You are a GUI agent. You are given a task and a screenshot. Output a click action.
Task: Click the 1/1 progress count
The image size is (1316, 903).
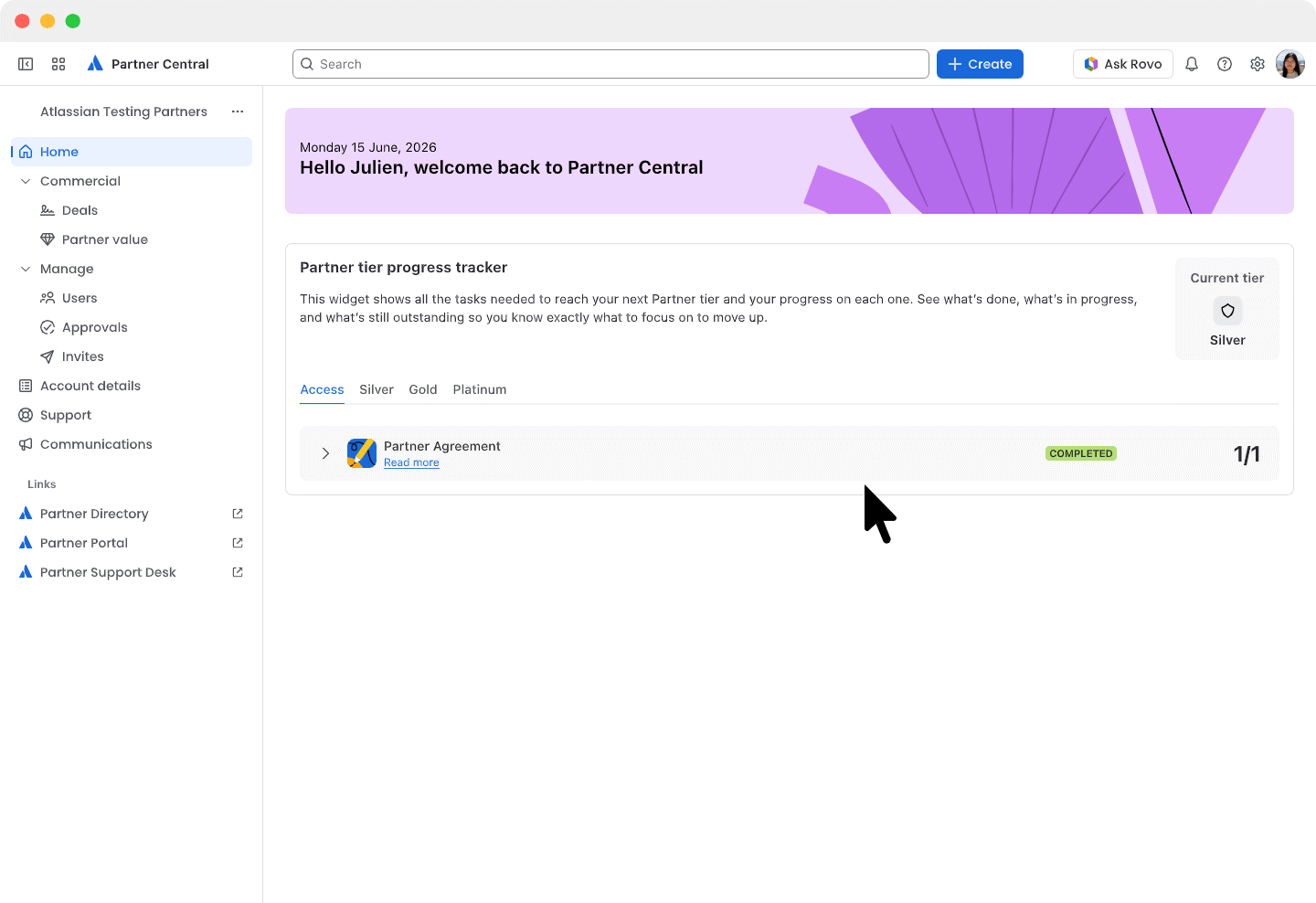tap(1247, 454)
